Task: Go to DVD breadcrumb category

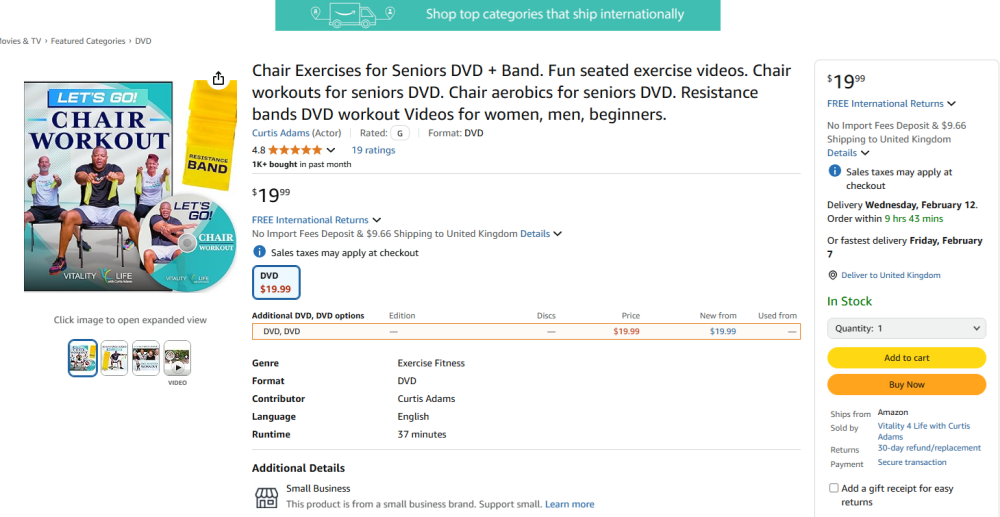Action: click(x=143, y=41)
